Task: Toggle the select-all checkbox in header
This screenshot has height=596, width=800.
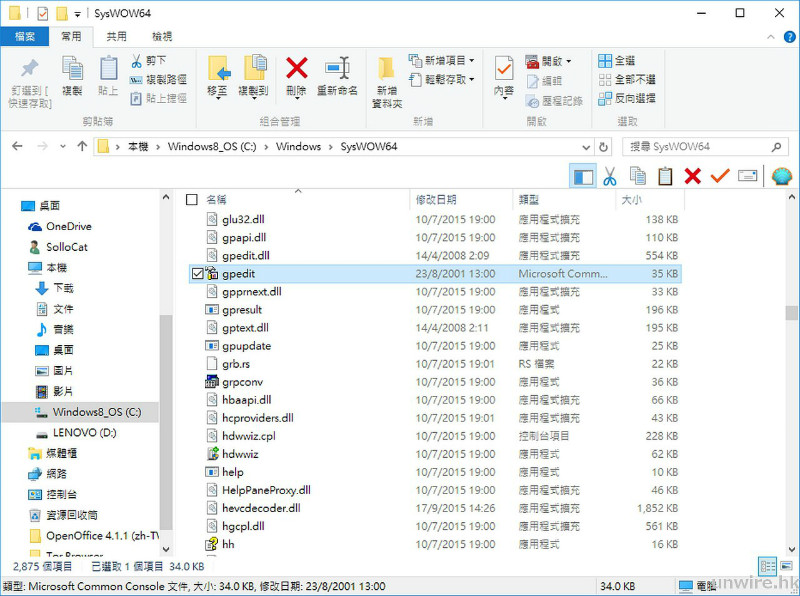Action: point(192,200)
